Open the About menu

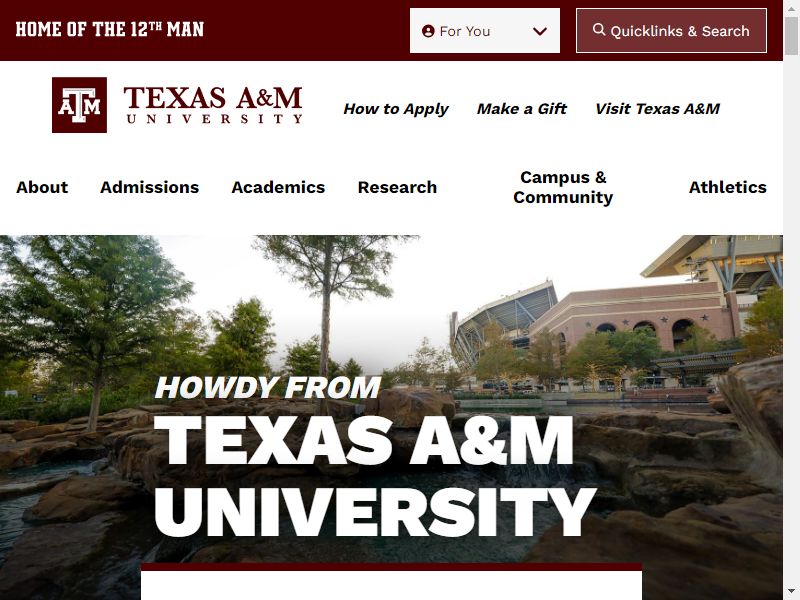coord(42,187)
